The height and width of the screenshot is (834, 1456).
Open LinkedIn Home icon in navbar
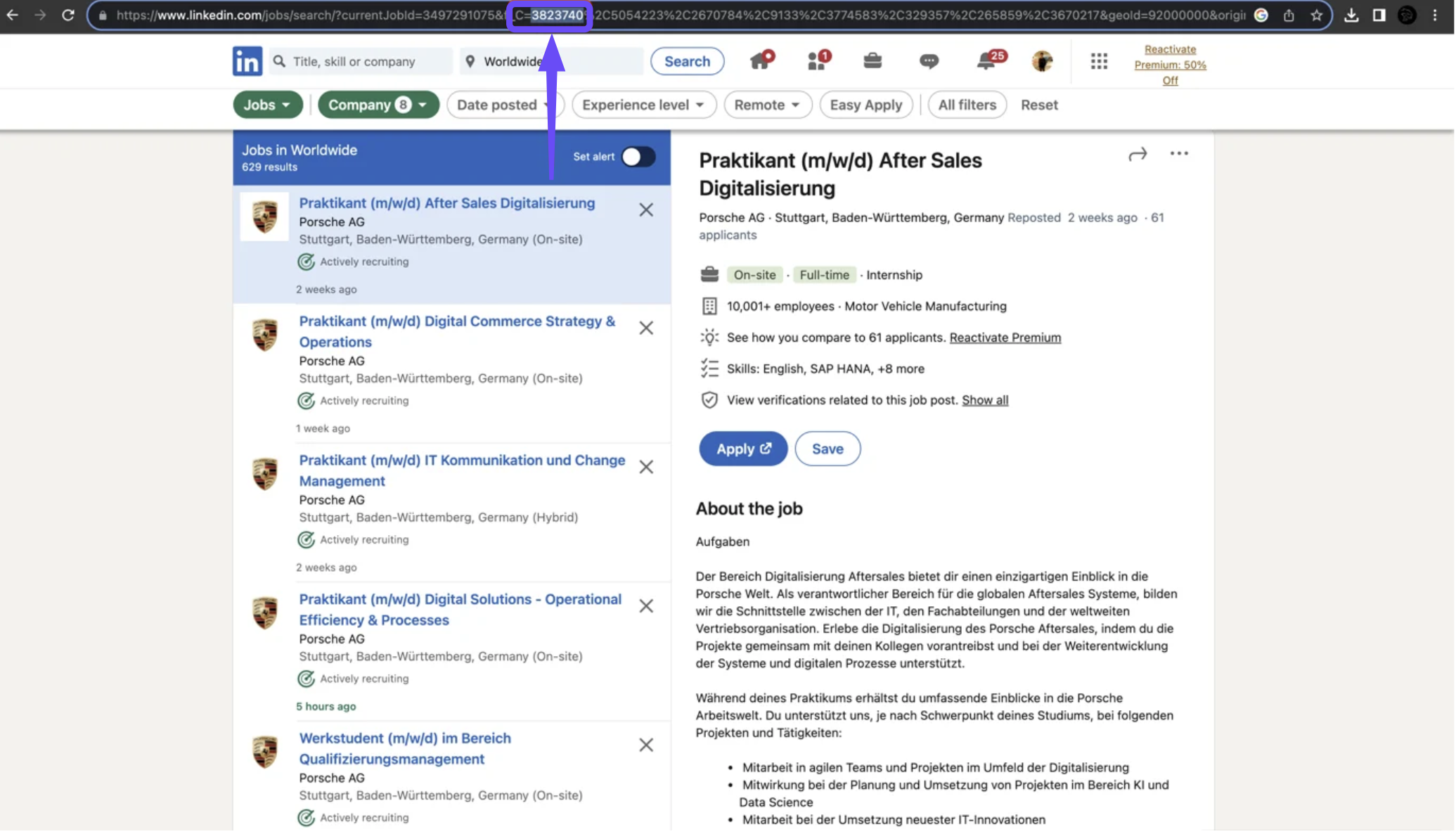pyautogui.click(x=761, y=61)
